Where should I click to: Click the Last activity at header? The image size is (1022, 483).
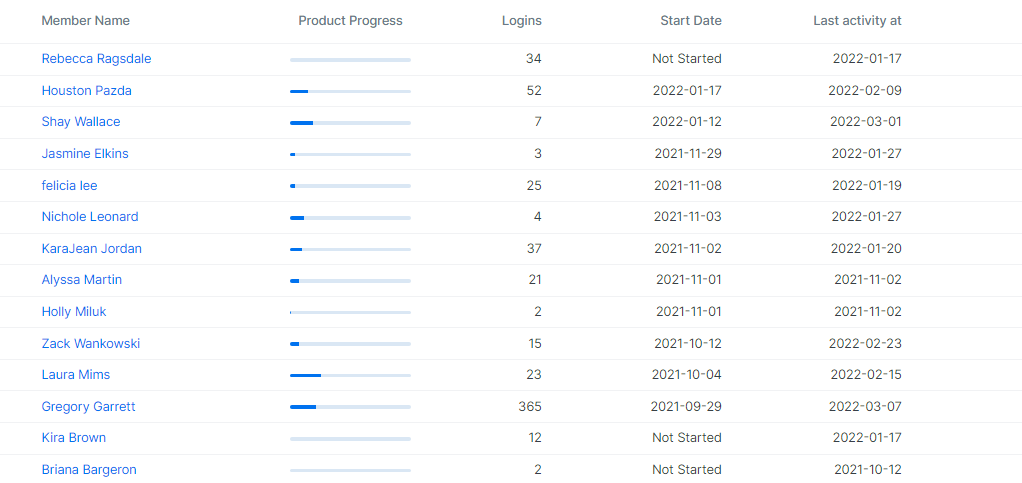click(857, 21)
